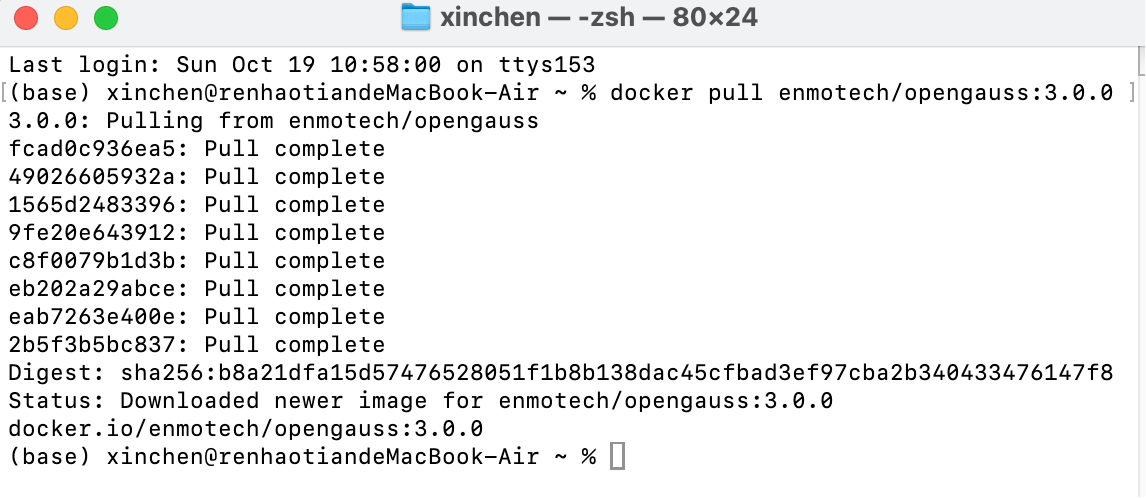
Task: Click the "Last login" line
Action: 301,65
